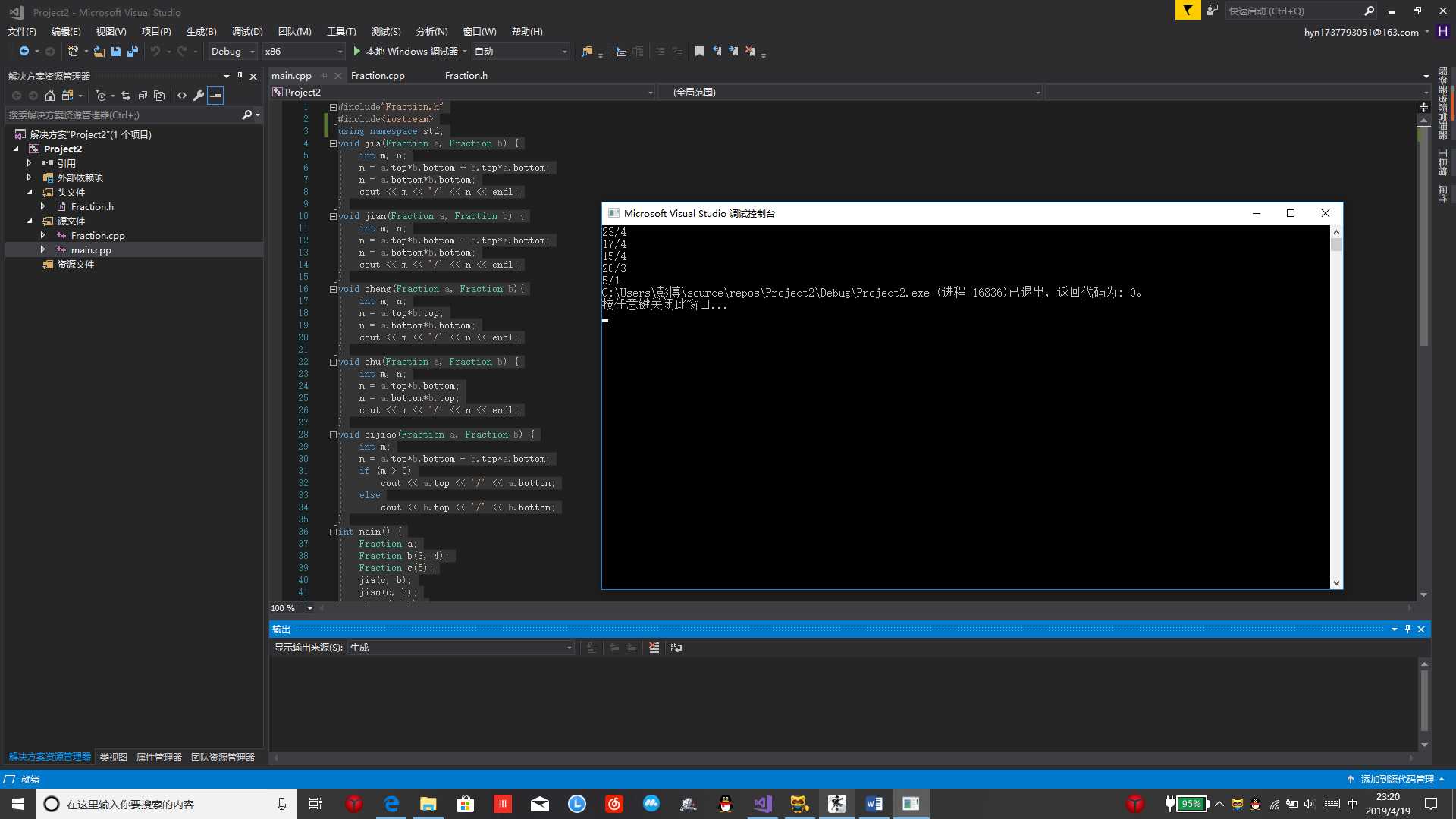Expand the 引用 node
1456x819 pixels.
click(x=30, y=163)
